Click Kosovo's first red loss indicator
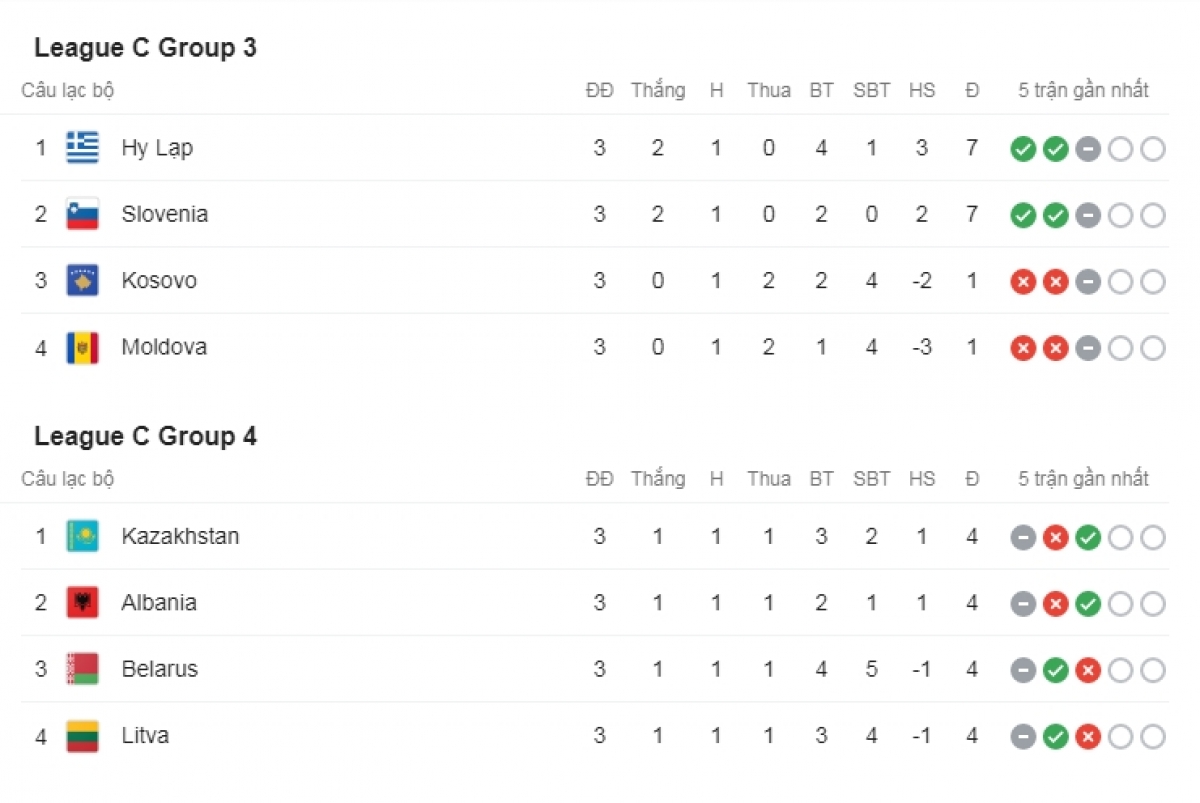Image resolution: width=1200 pixels, height=803 pixels. (1023, 282)
